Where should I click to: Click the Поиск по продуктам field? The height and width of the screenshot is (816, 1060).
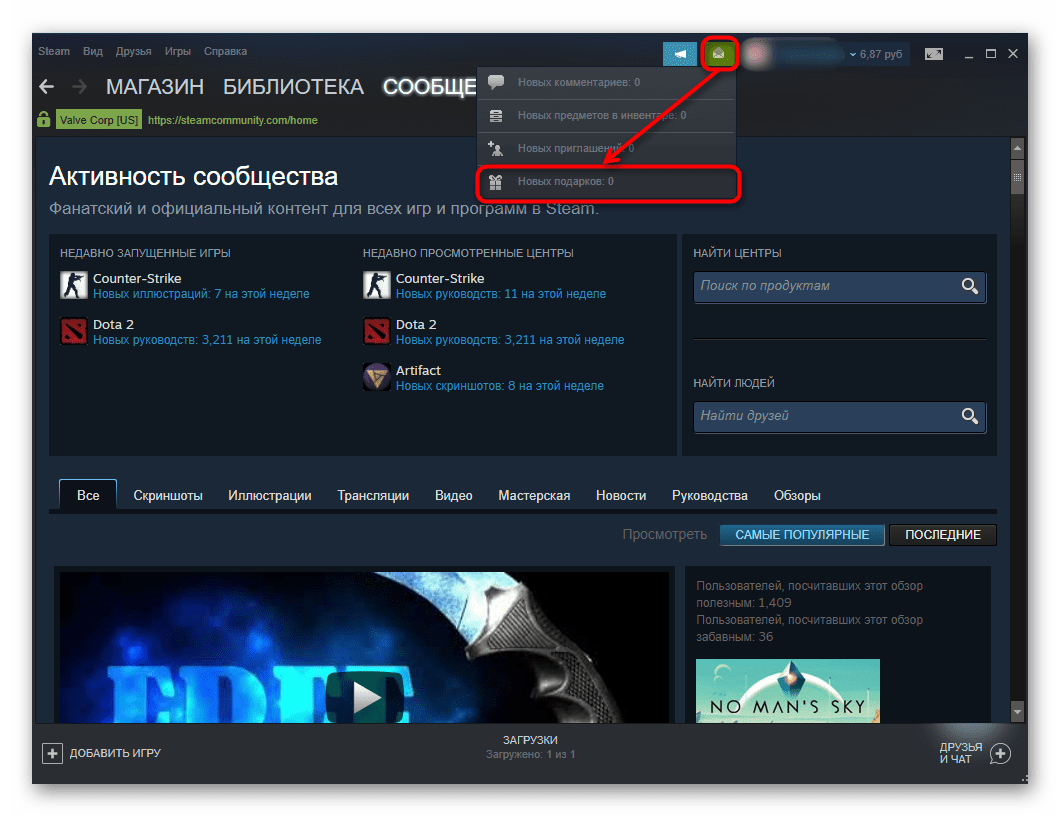click(x=840, y=287)
